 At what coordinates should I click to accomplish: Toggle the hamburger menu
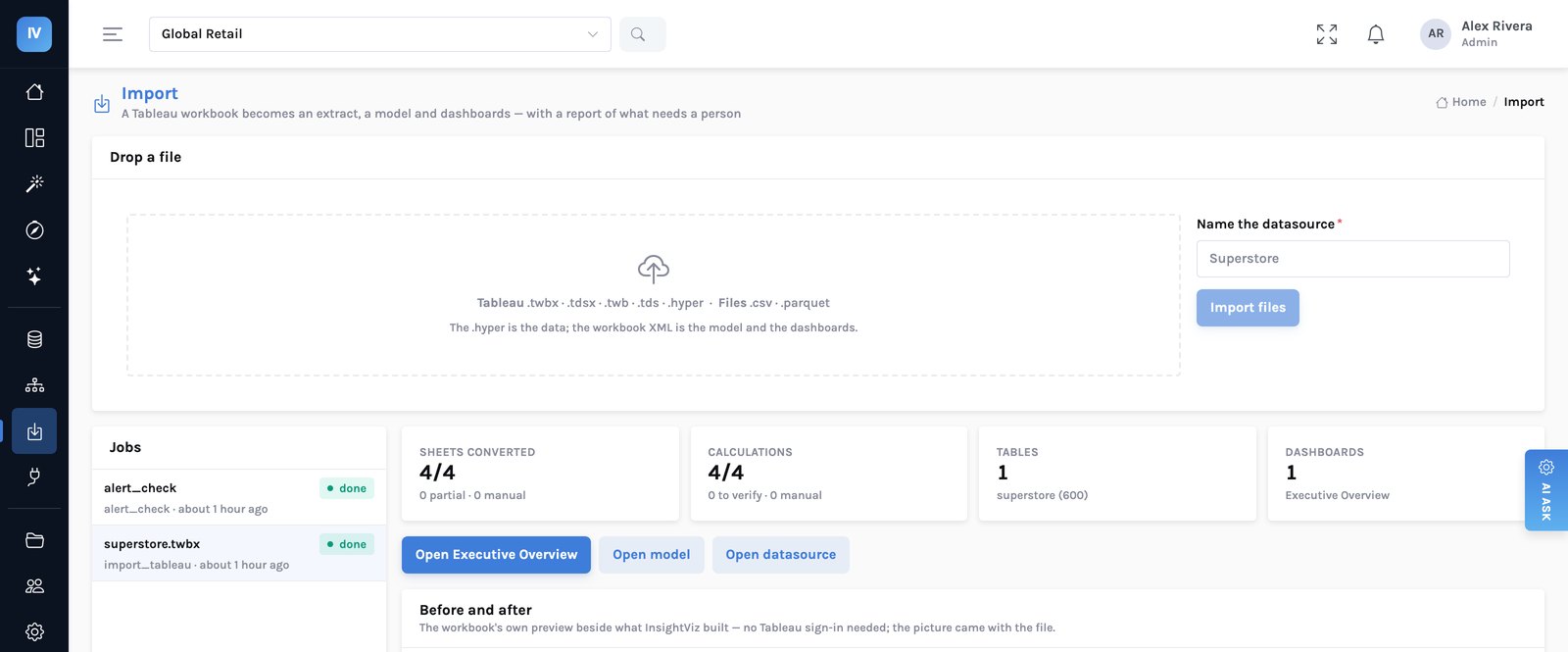point(113,34)
